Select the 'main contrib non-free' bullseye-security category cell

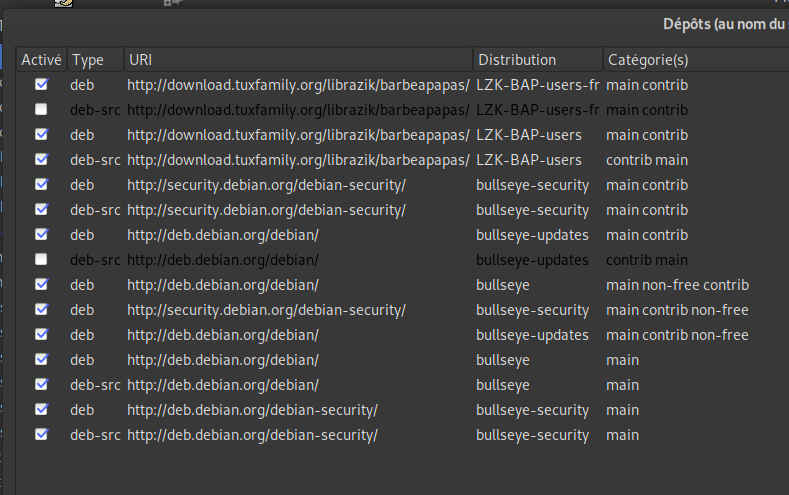(x=677, y=310)
